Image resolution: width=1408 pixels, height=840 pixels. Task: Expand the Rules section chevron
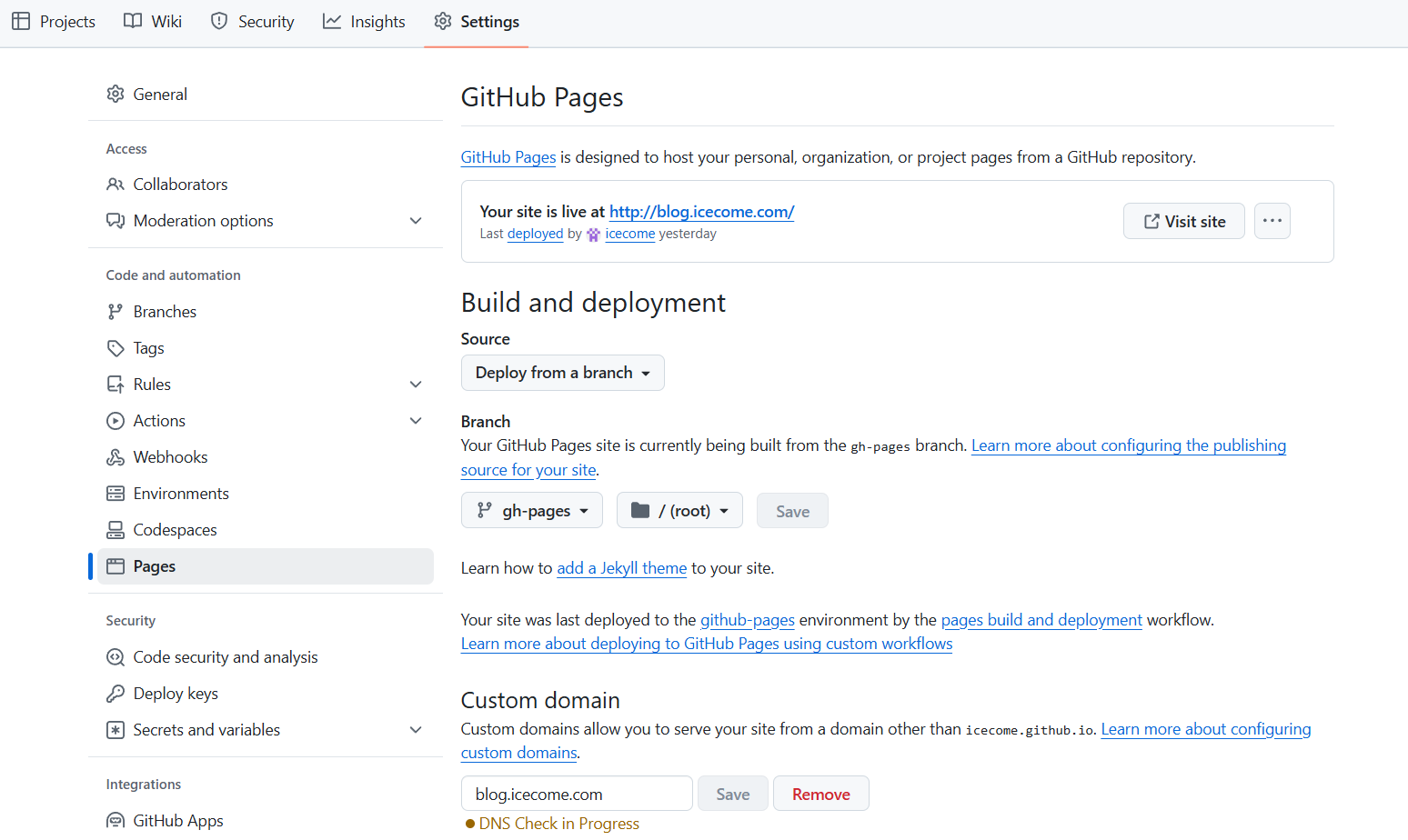(x=416, y=385)
